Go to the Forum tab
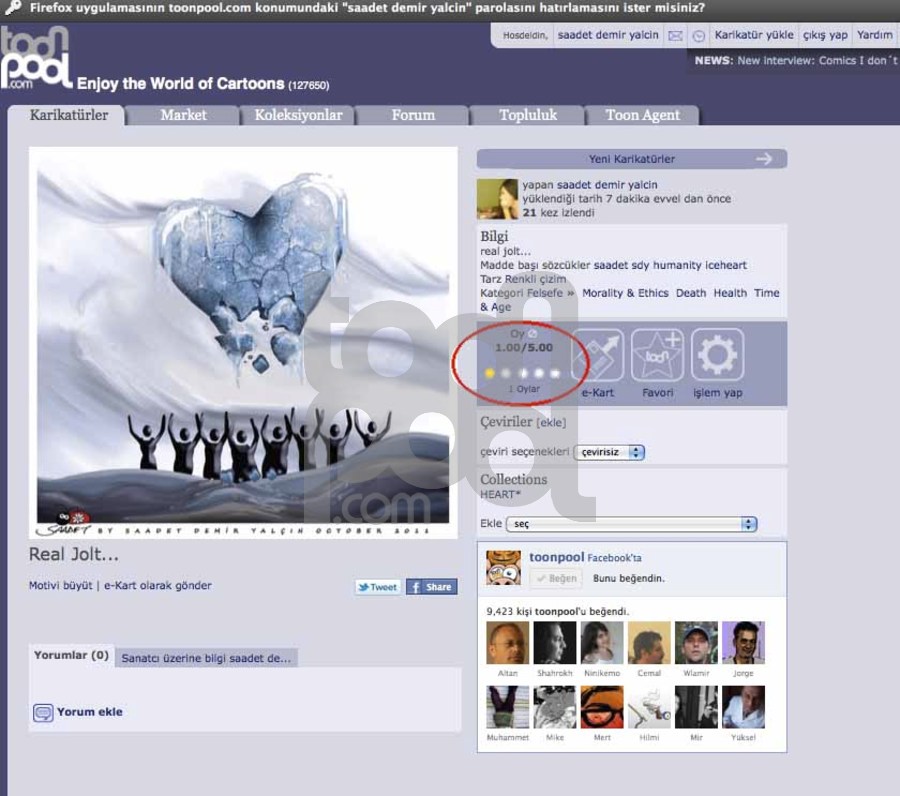Viewport: 900px width, 796px height. click(413, 115)
